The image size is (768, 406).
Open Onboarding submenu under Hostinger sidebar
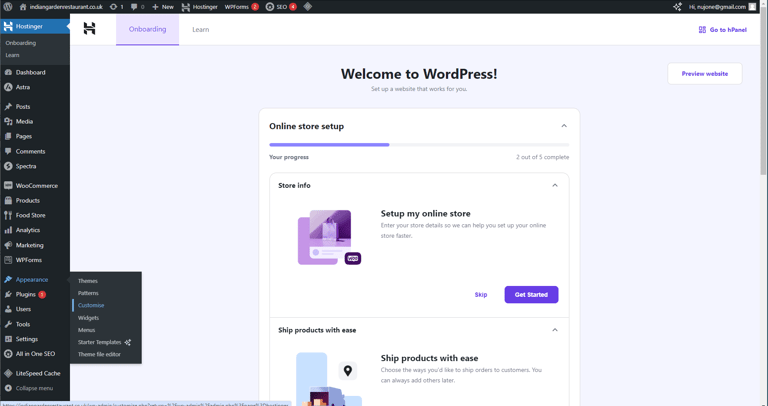tap(21, 43)
